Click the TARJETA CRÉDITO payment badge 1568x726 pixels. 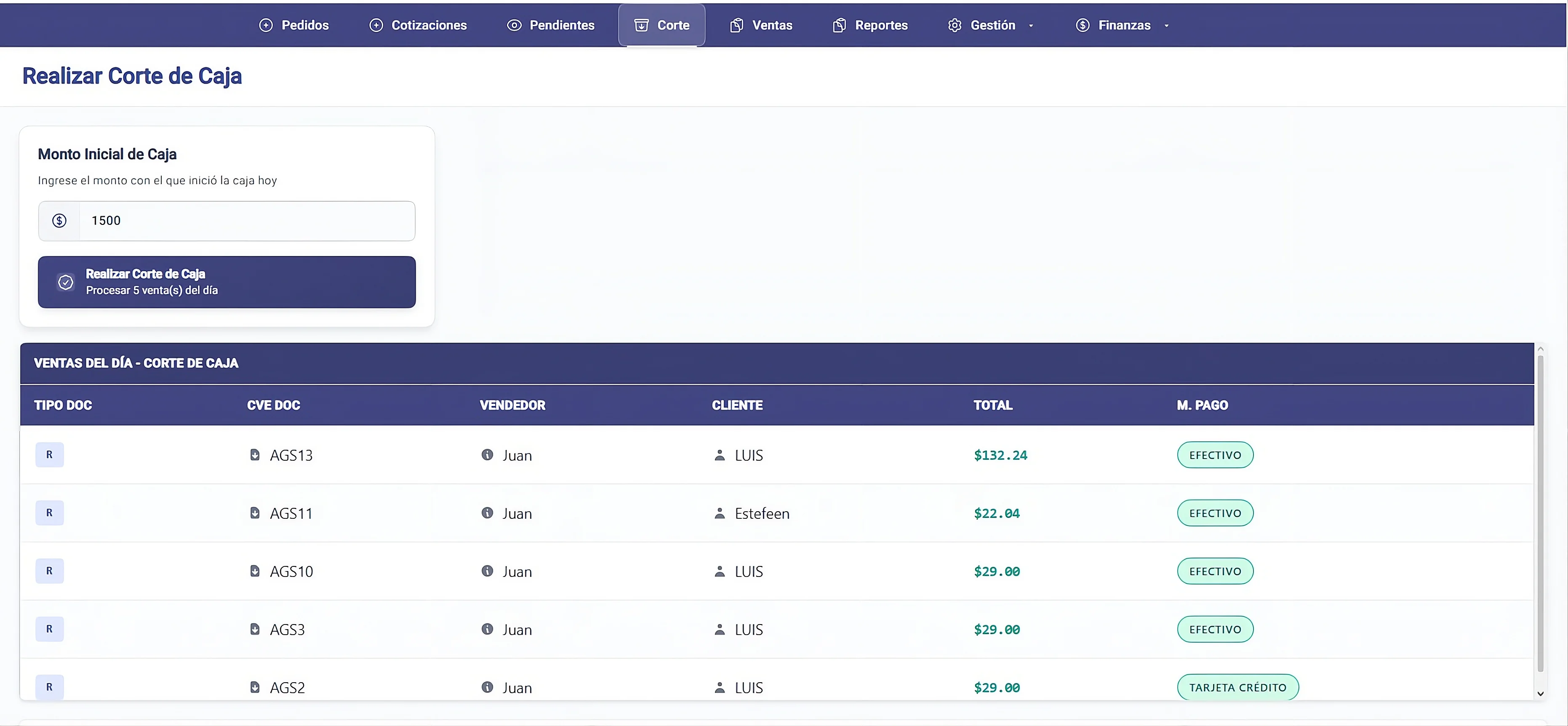tap(1237, 687)
